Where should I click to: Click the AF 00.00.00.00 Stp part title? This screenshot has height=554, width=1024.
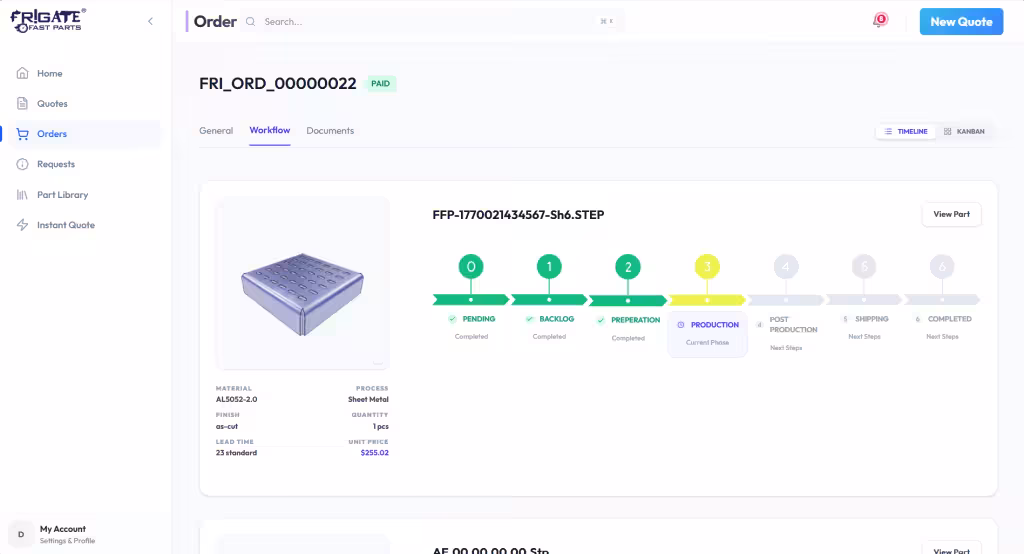click(490, 551)
